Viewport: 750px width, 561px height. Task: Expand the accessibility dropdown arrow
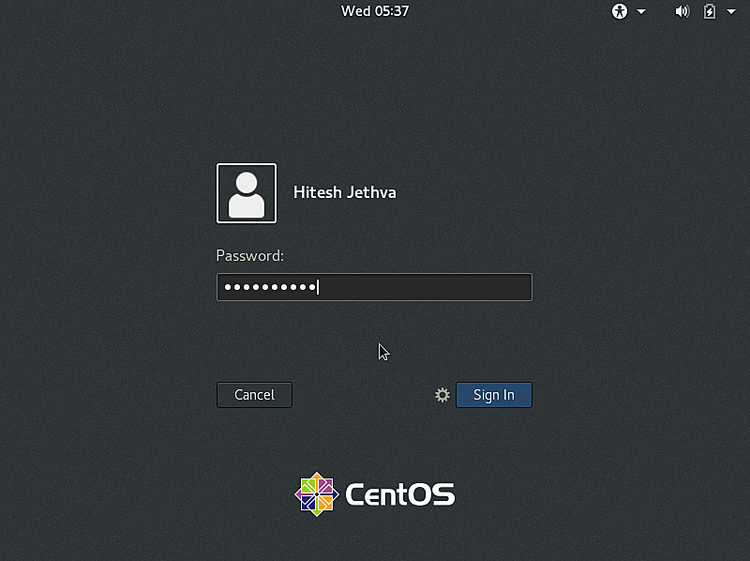click(x=641, y=11)
